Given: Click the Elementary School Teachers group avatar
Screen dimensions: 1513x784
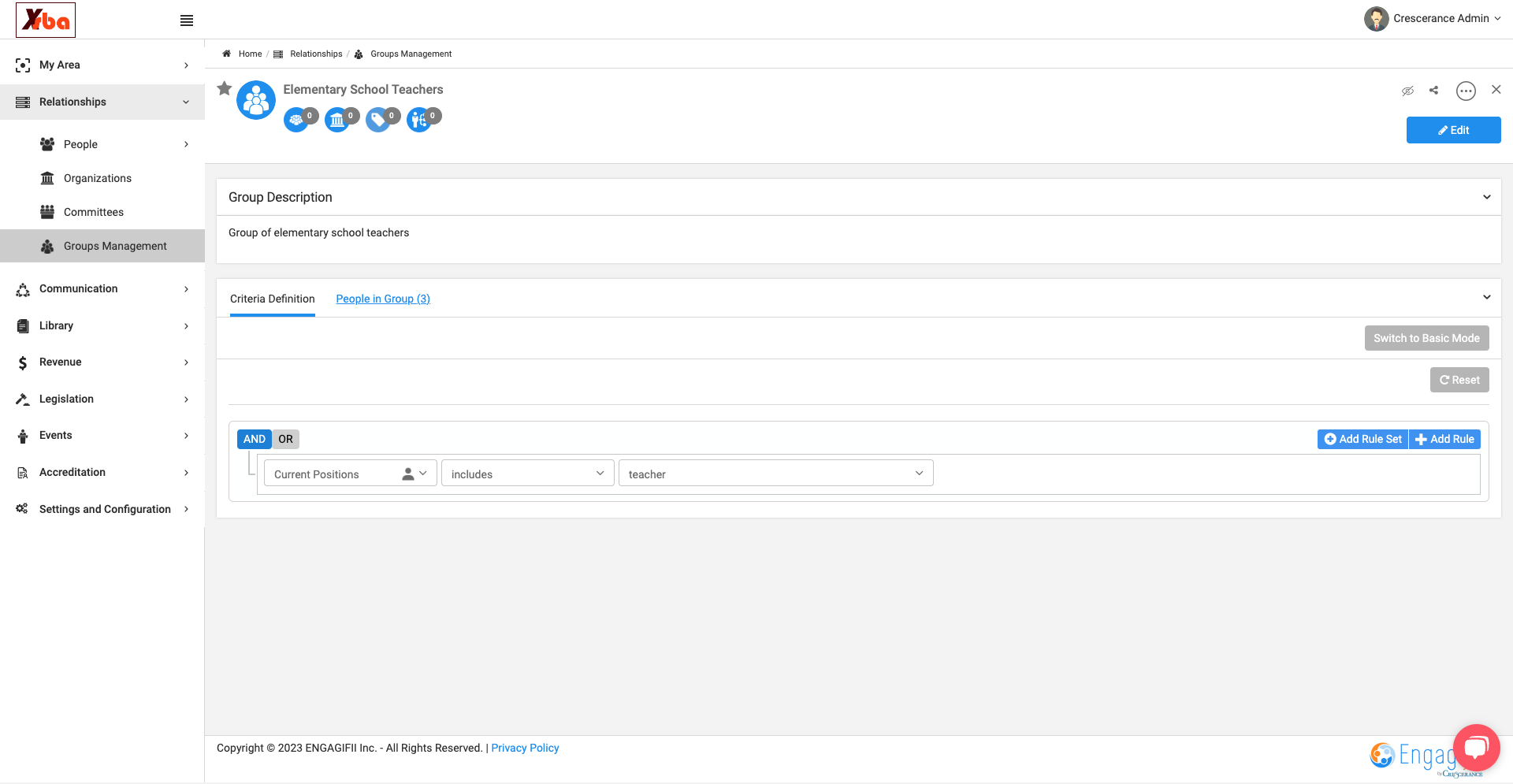Looking at the screenshot, I should pos(256,100).
